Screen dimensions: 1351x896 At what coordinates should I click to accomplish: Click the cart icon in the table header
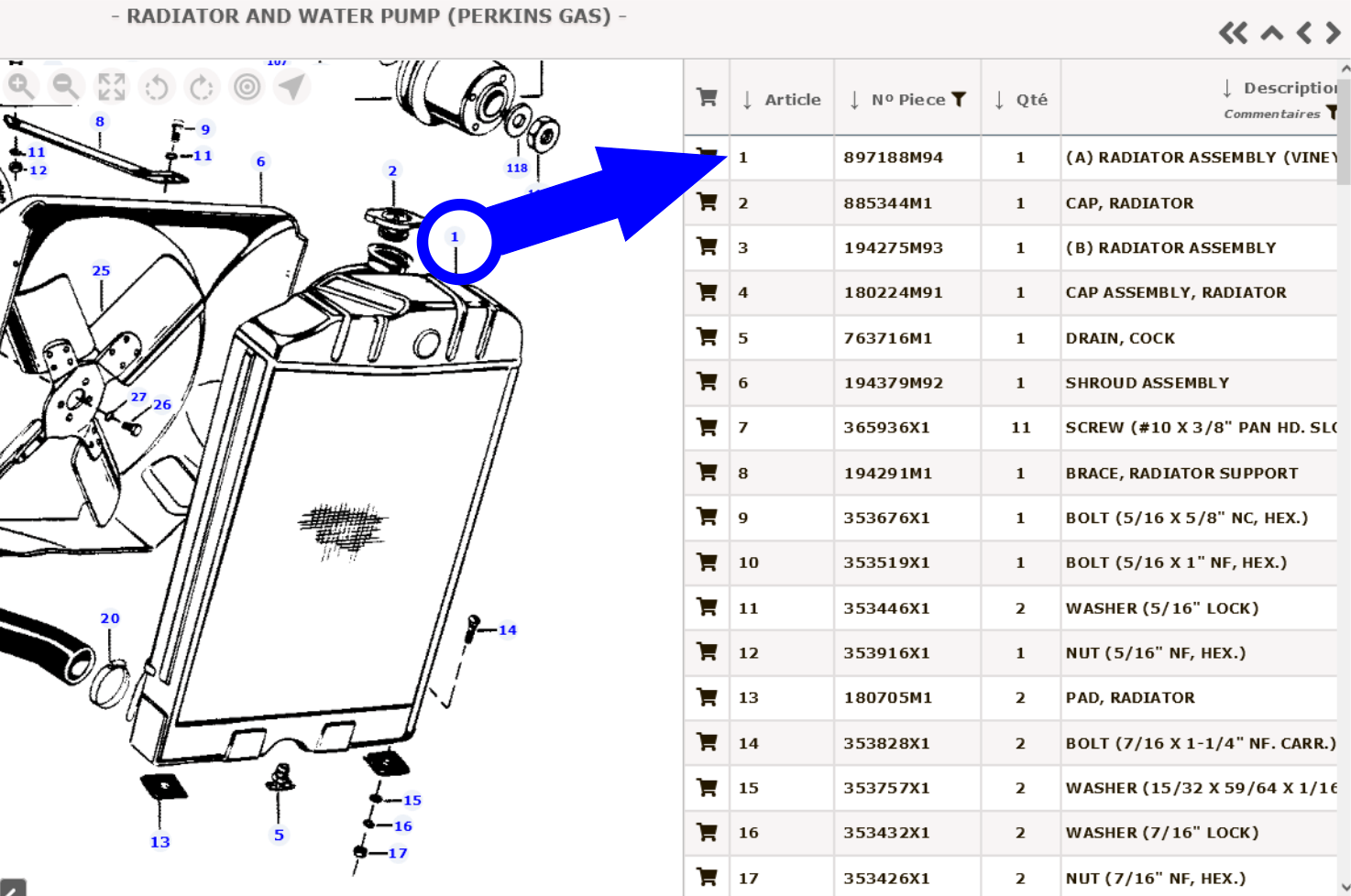(706, 98)
